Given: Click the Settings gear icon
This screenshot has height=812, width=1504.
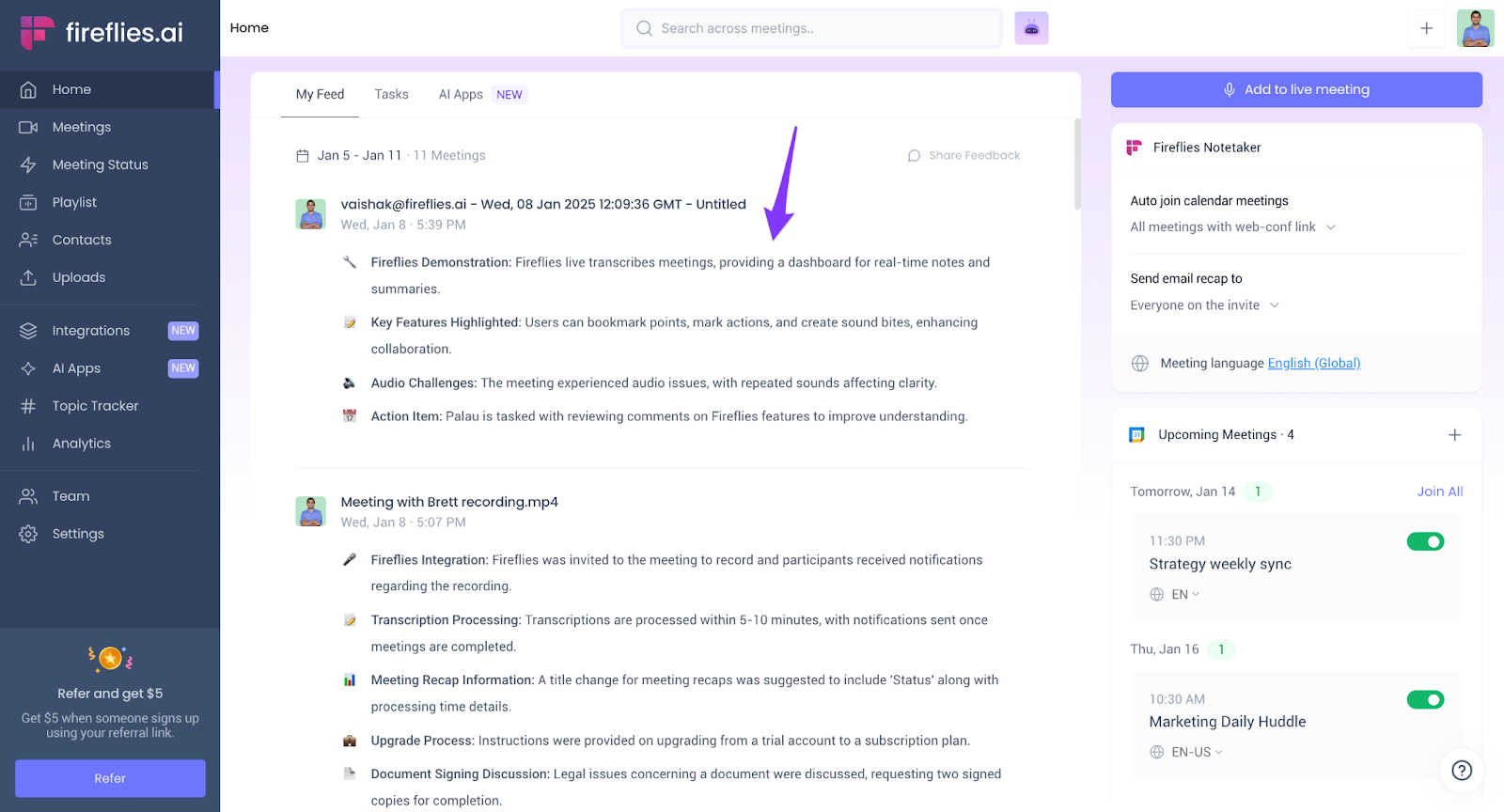Looking at the screenshot, I should pos(28,534).
